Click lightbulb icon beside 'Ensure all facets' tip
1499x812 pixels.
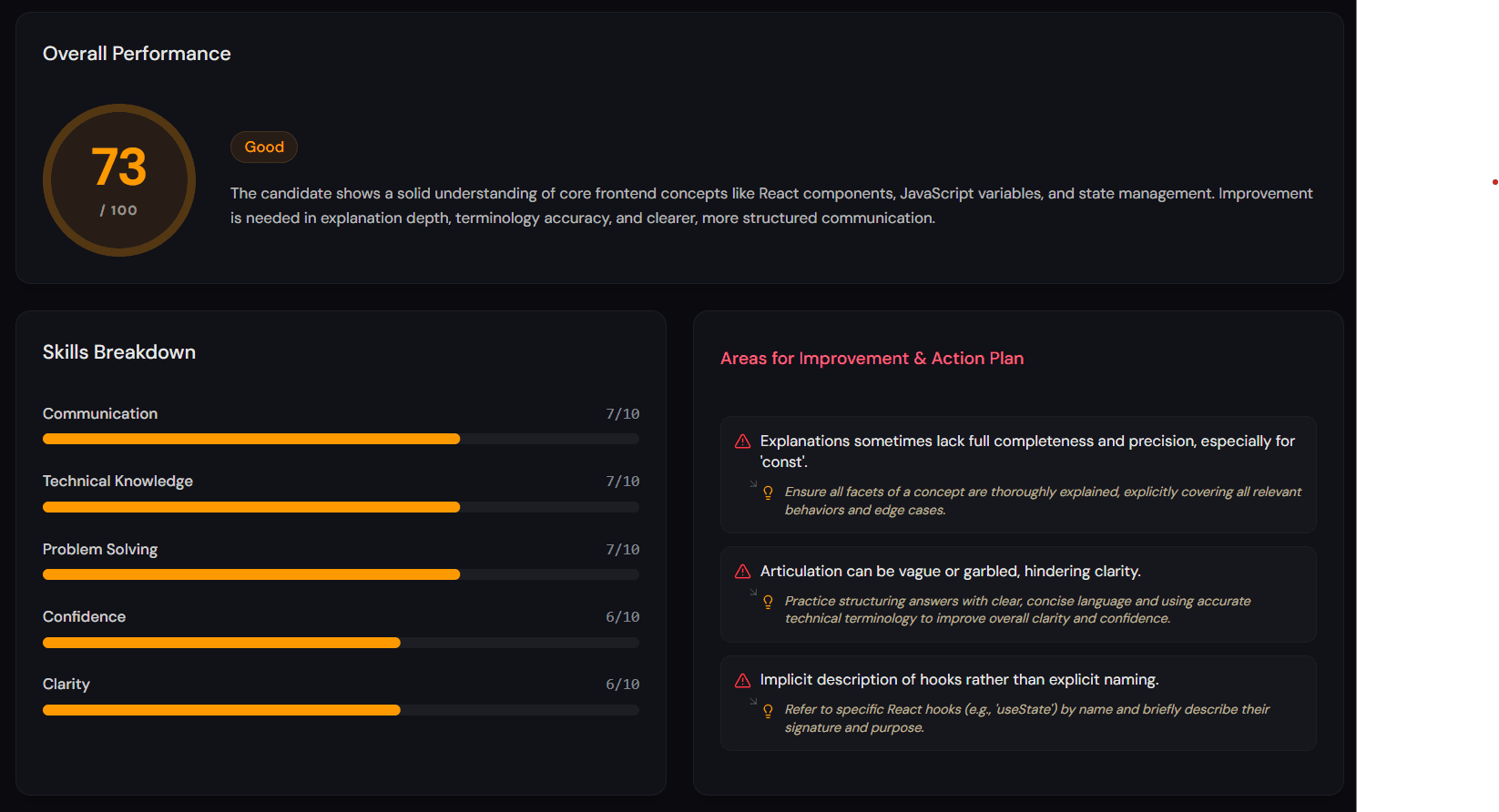pyautogui.click(x=768, y=492)
